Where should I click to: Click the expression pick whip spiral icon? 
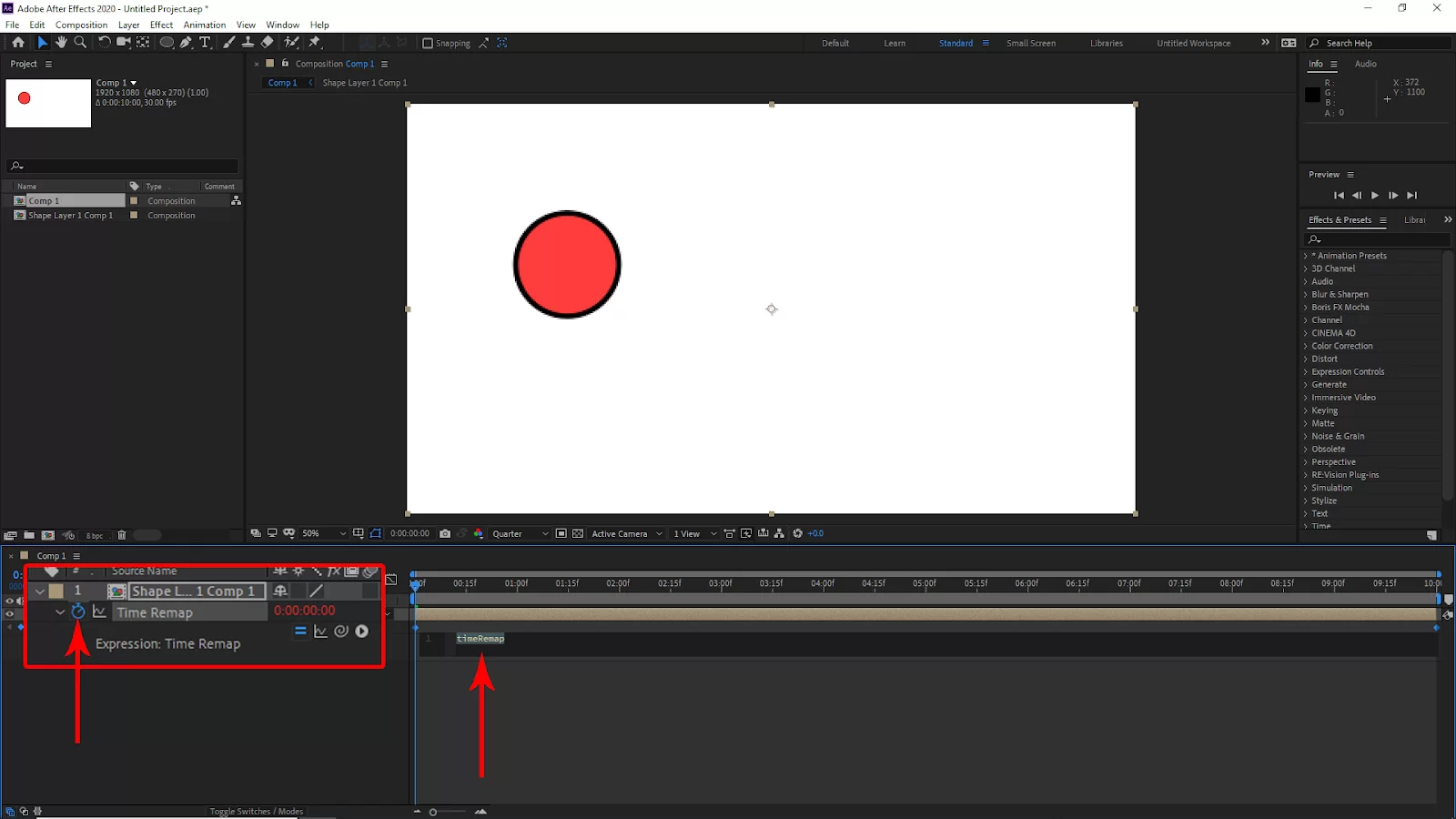(x=341, y=632)
